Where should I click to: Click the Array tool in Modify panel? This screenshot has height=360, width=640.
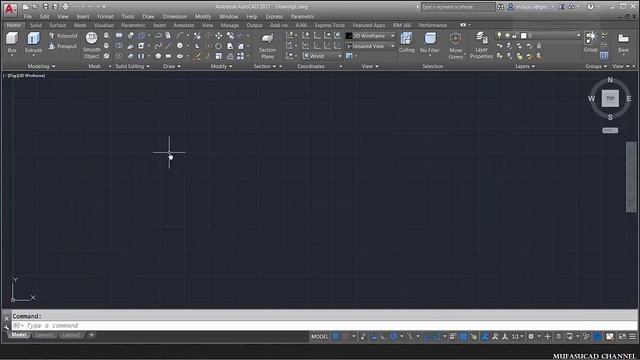coord(240,56)
